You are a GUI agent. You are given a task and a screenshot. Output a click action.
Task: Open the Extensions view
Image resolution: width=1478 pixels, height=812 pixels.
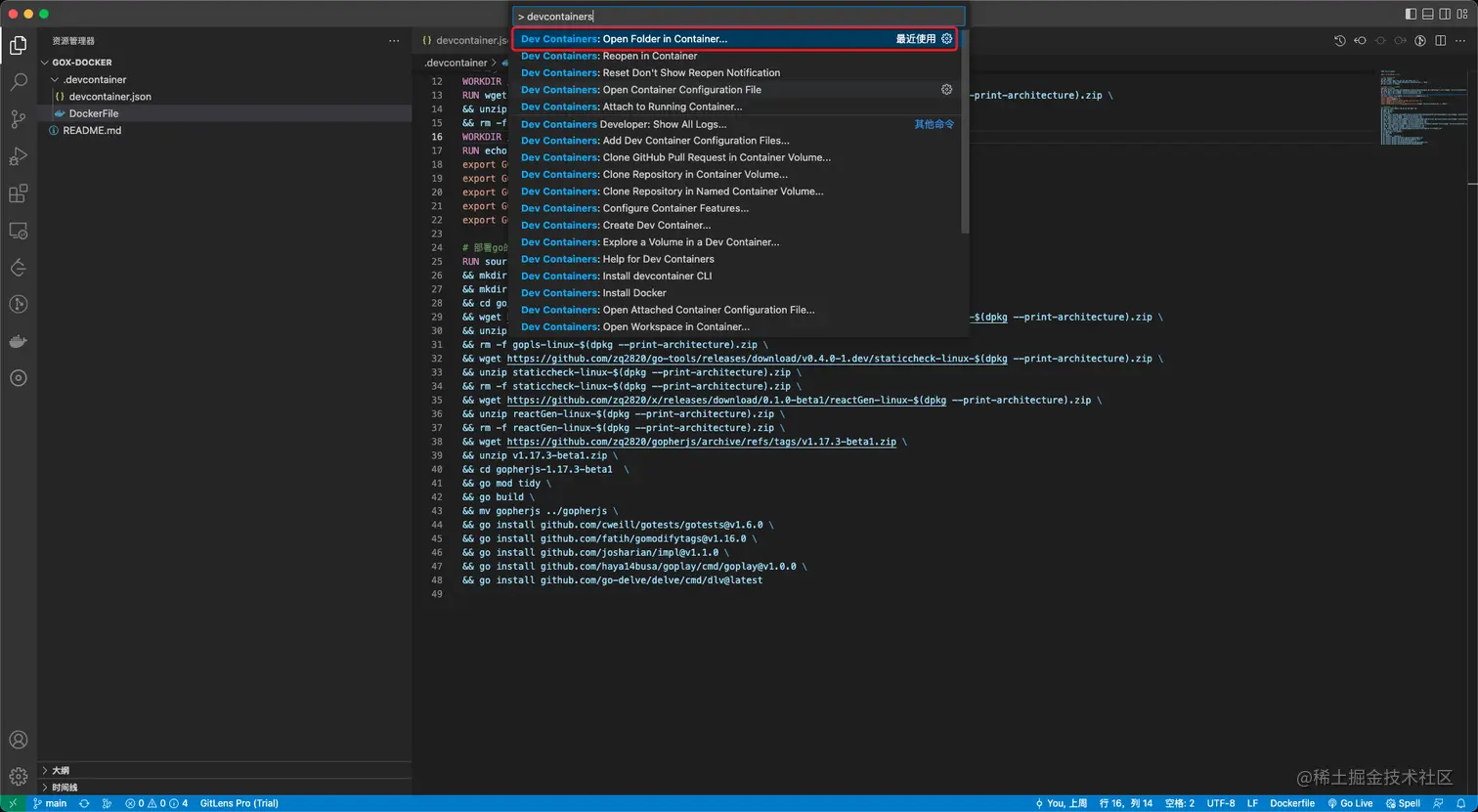point(18,193)
